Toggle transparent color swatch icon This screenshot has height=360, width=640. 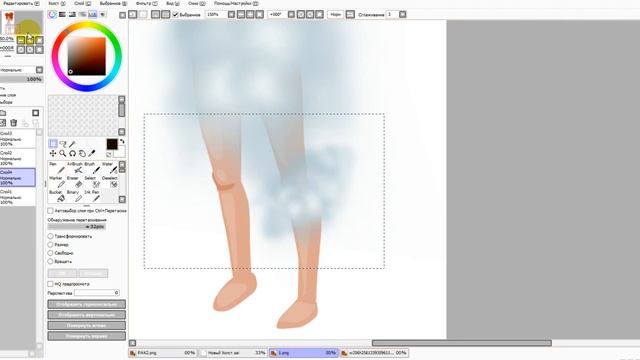[x=109, y=154]
